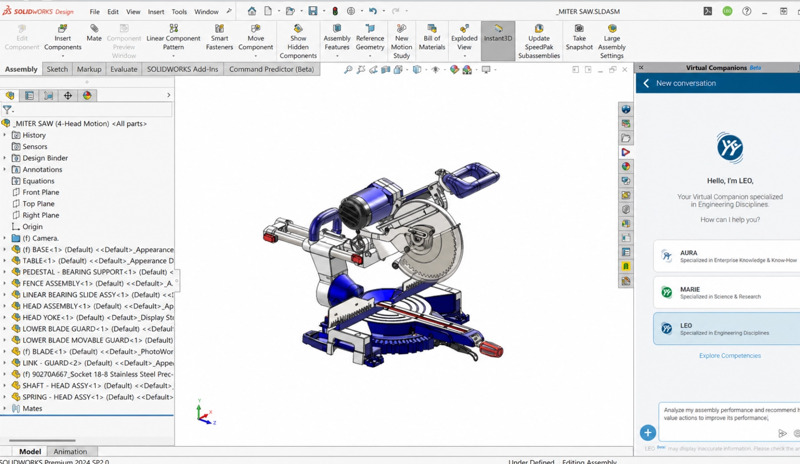Click the green LEO user badge
The height and width of the screenshot is (464, 800).
[727, 11]
